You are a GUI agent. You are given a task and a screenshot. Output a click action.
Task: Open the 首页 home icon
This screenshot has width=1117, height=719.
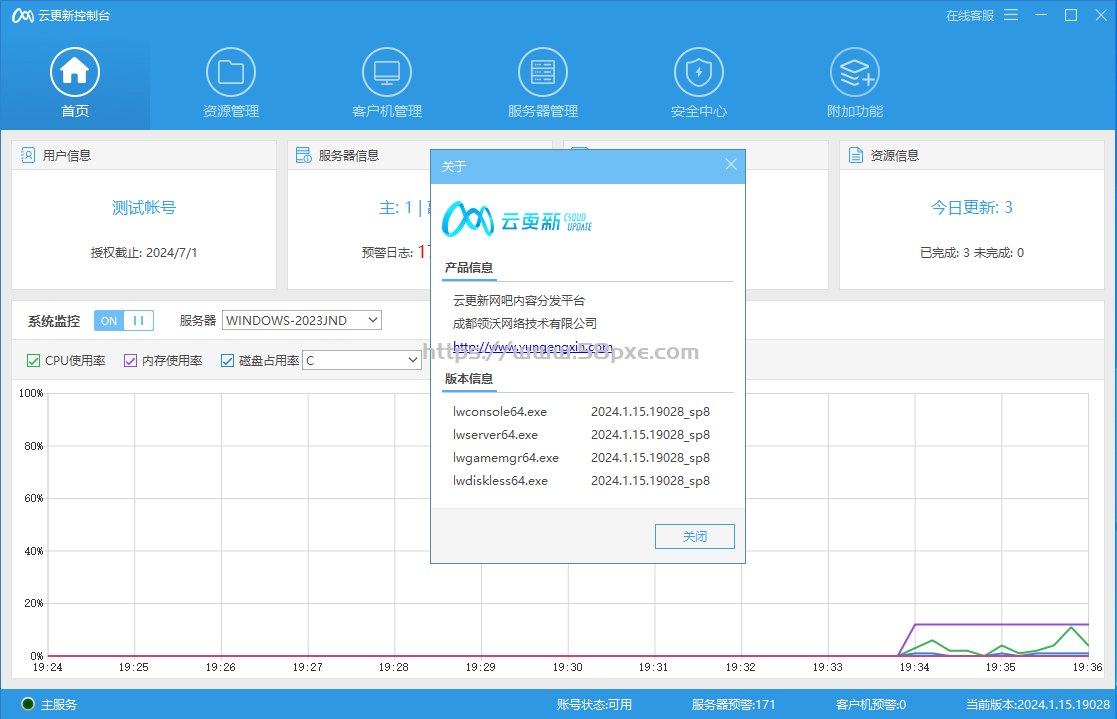pos(75,72)
